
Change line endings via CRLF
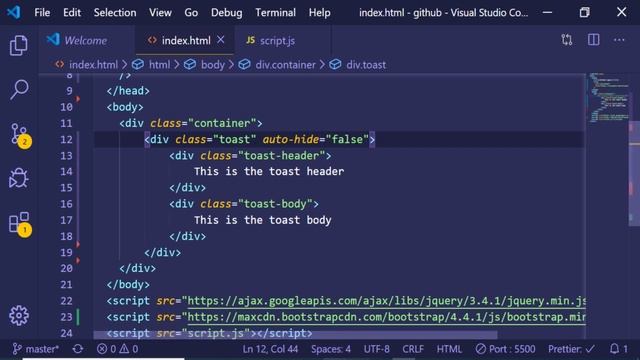pos(413,349)
